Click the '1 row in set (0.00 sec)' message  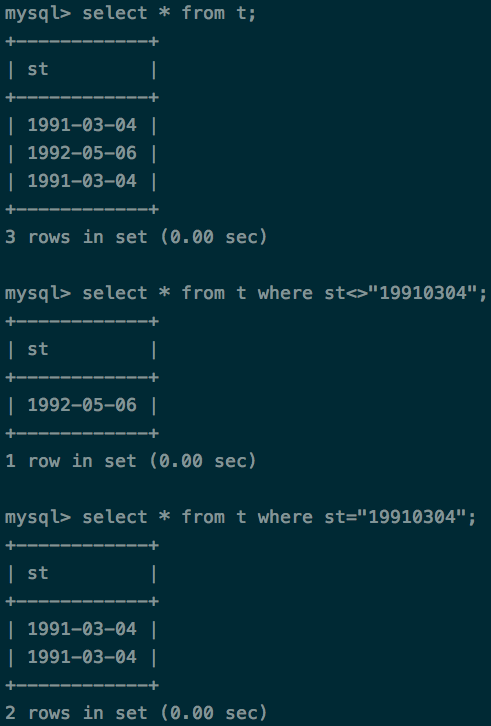pos(131,461)
